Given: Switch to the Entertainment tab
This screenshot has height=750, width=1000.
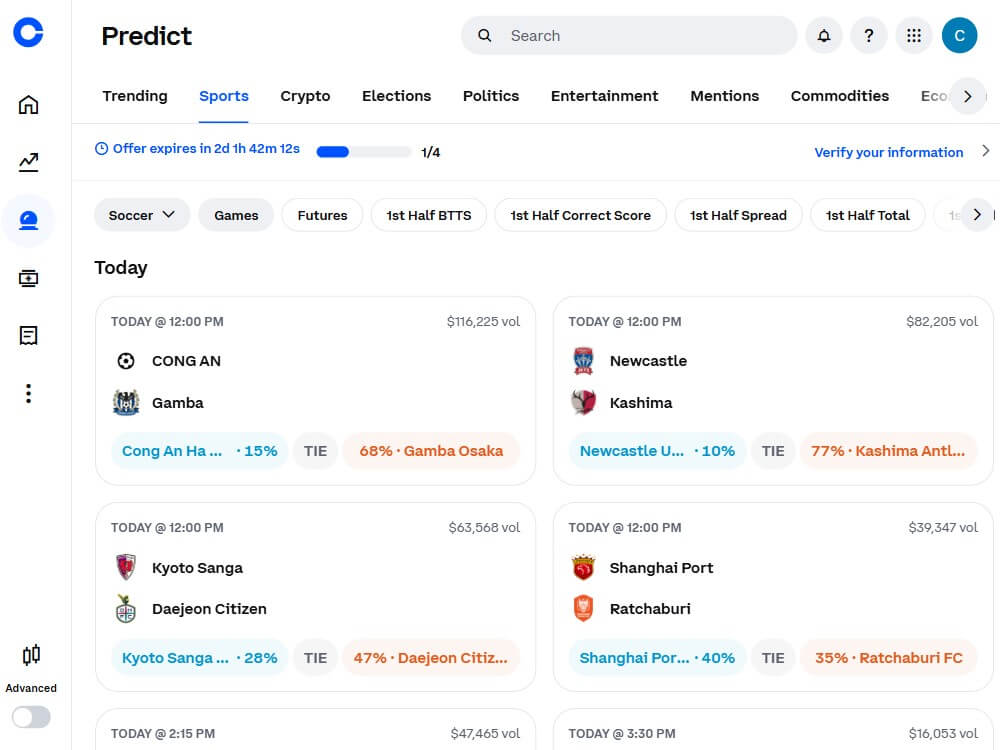Looking at the screenshot, I should [604, 96].
